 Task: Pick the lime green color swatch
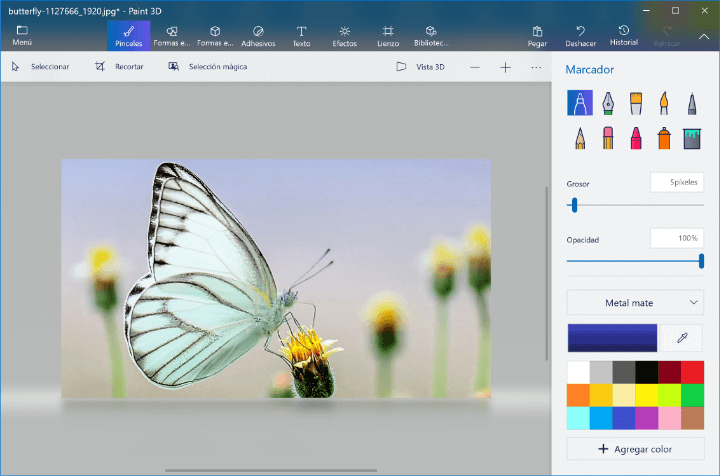(x=669, y=395)
